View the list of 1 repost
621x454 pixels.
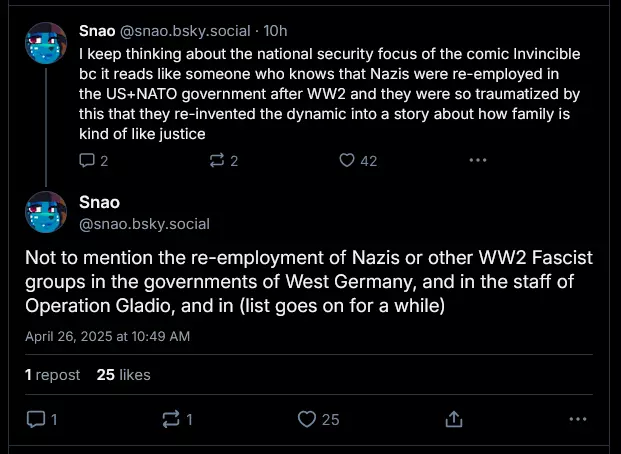[x=54, y=375]
